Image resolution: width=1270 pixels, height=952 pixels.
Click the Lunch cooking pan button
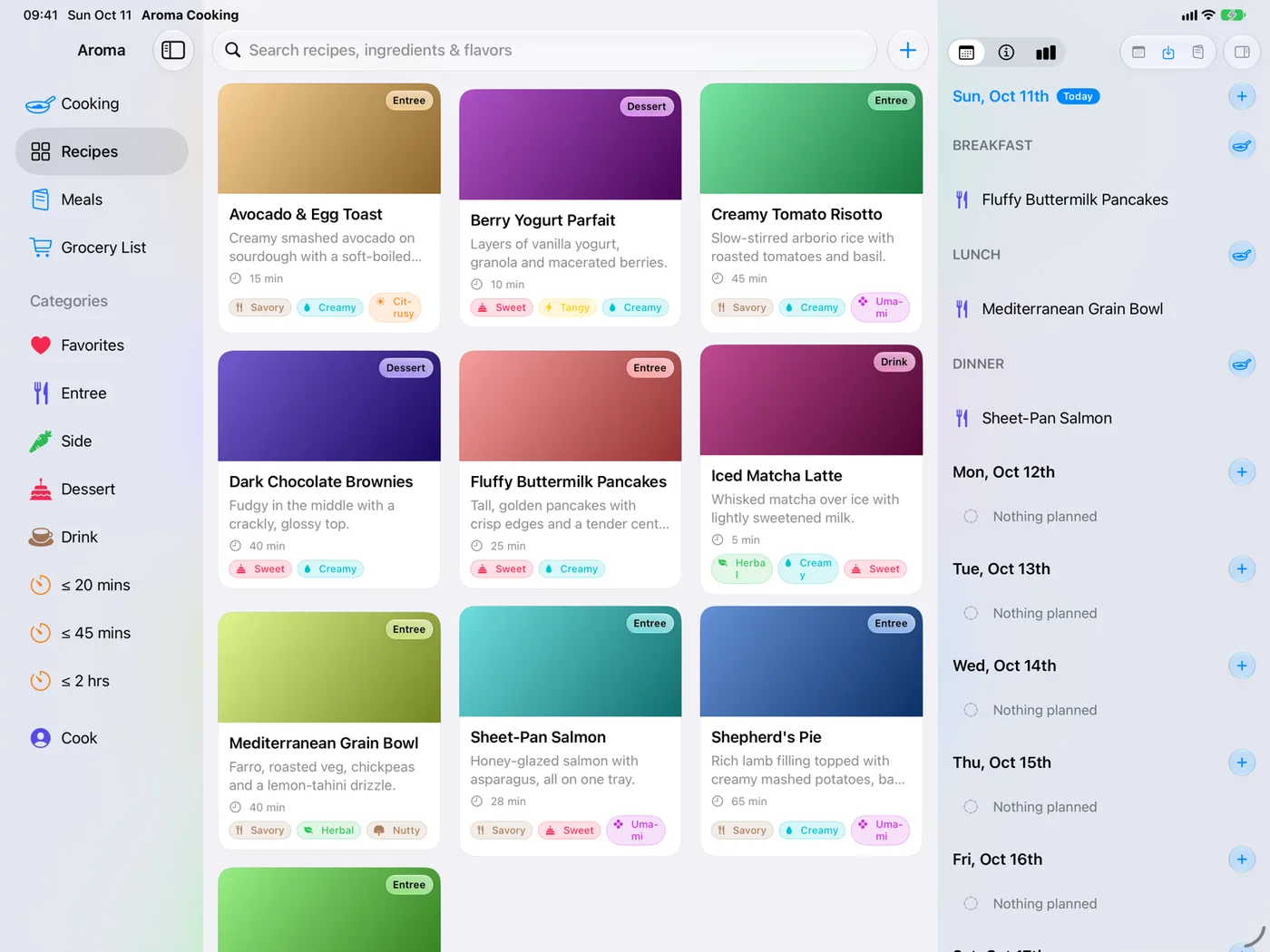pyautogui.click(x=1242, y=255)
